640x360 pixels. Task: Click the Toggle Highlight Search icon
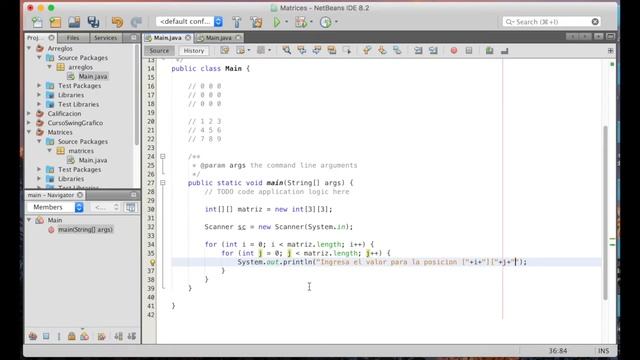(x=331, y=51)
